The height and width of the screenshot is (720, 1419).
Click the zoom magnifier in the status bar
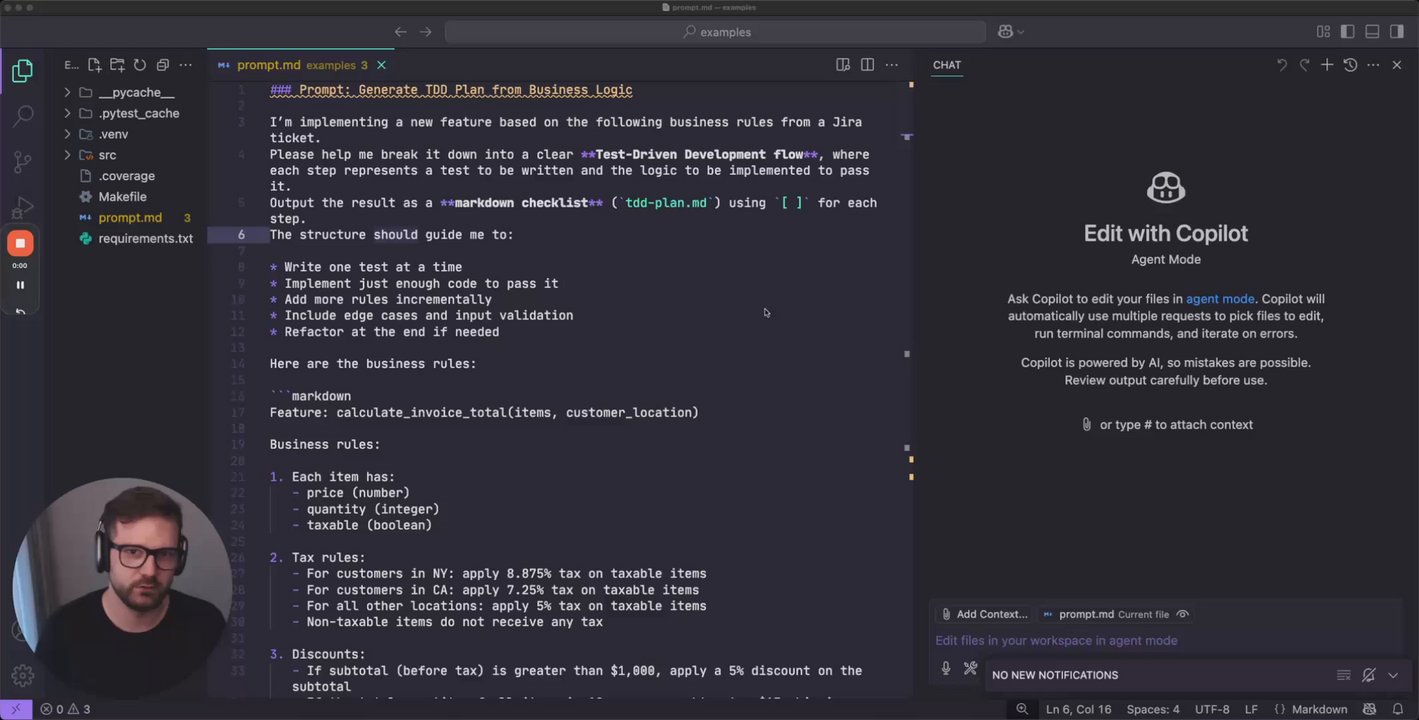[1022, 709]
